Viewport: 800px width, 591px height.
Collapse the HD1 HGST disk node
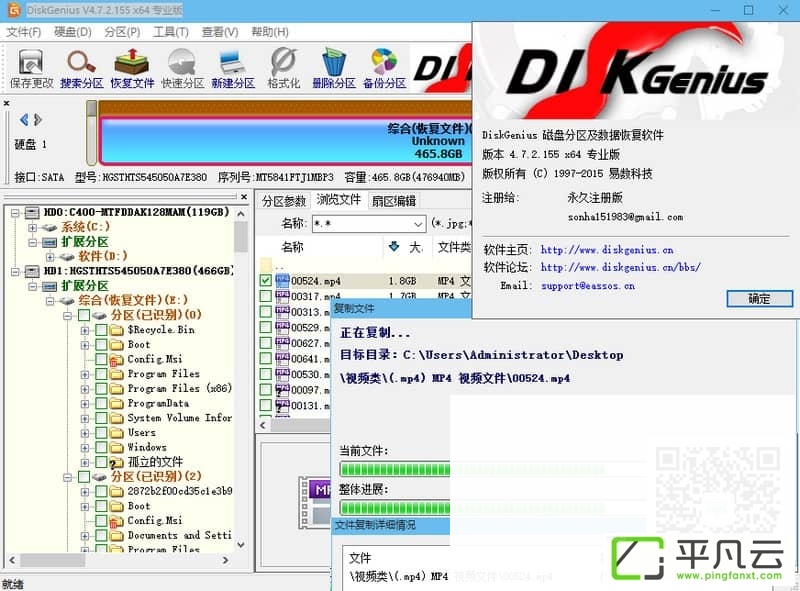tap(15, 271)
